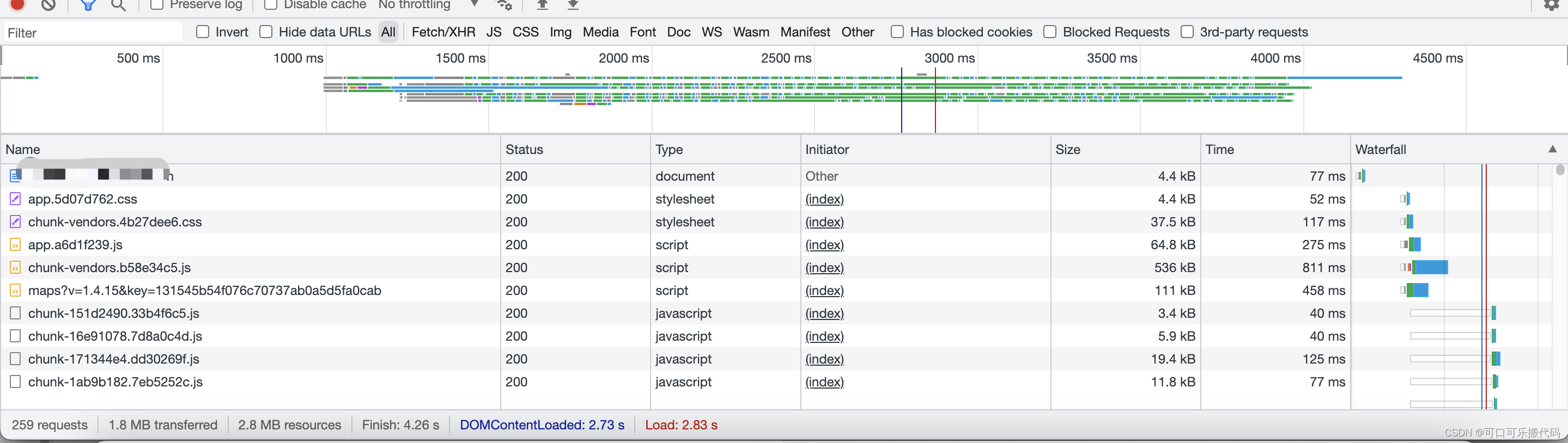Open (index) initiator for app.a6d1f239.js
Screen dimensions: 1568x443
(824, 245)
